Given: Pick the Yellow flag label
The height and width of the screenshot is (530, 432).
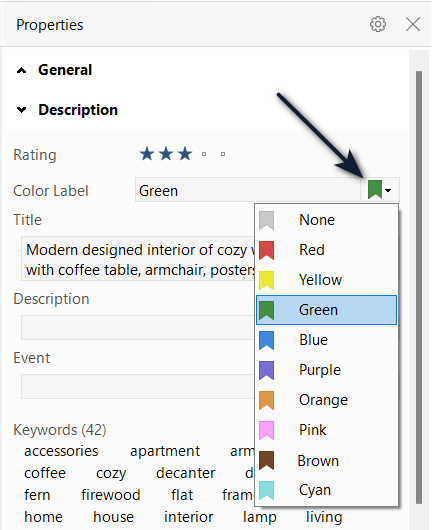Looking at the screenshot, I should pos(326,280).
